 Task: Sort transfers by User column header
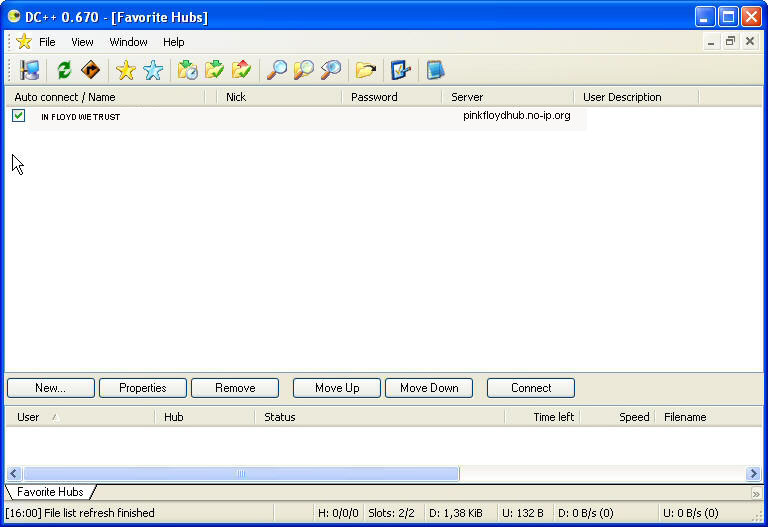coord(29,417)
